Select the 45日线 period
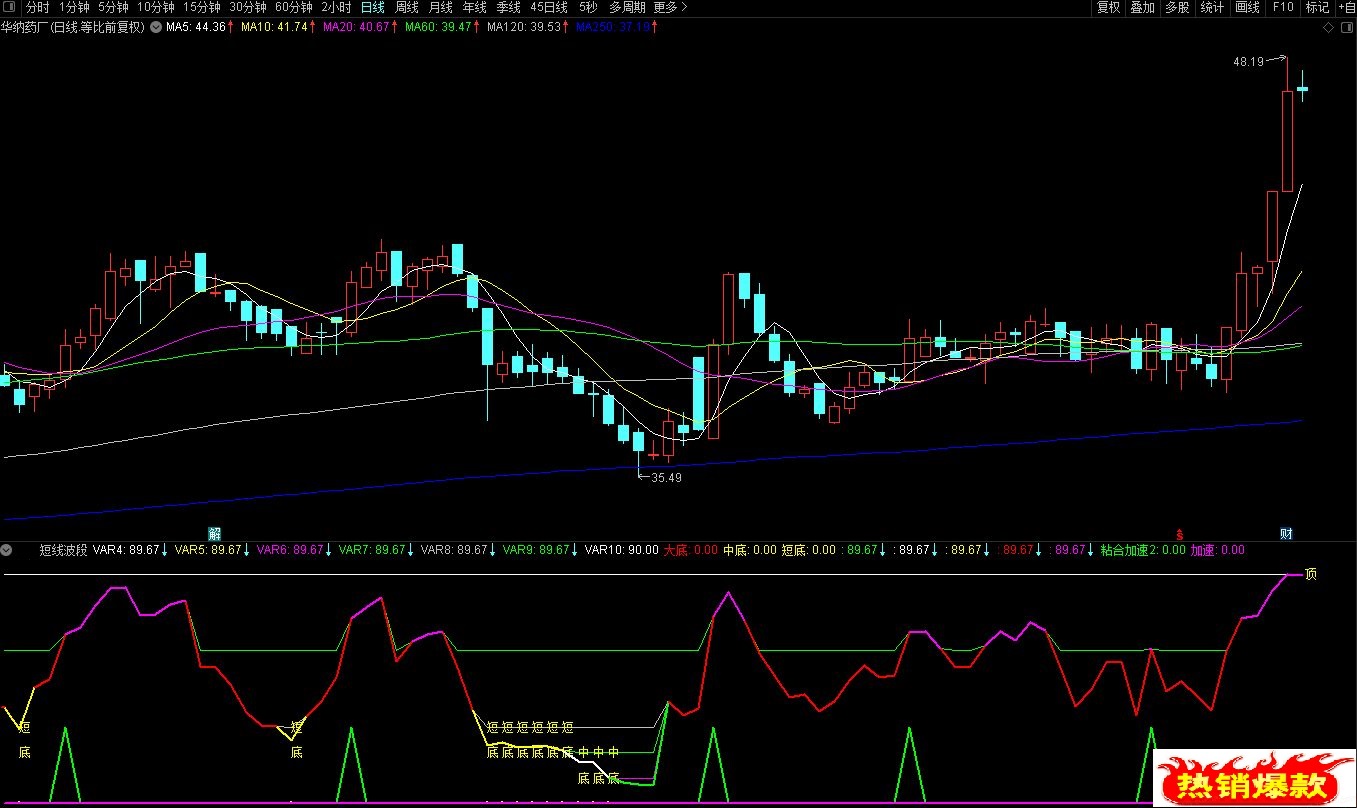 [549, 7]
